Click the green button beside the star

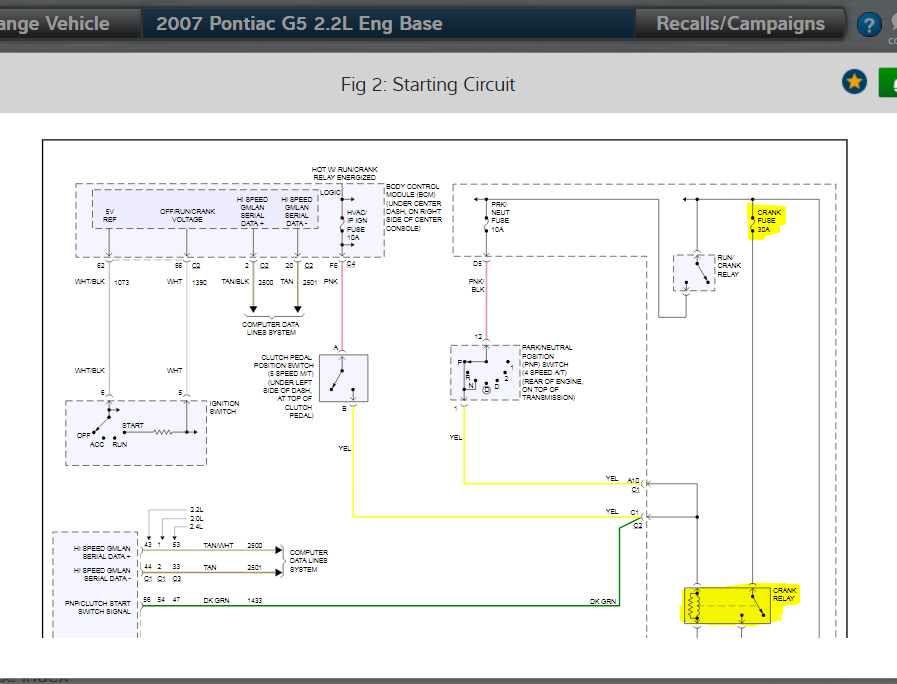click(x=888, y=82)
